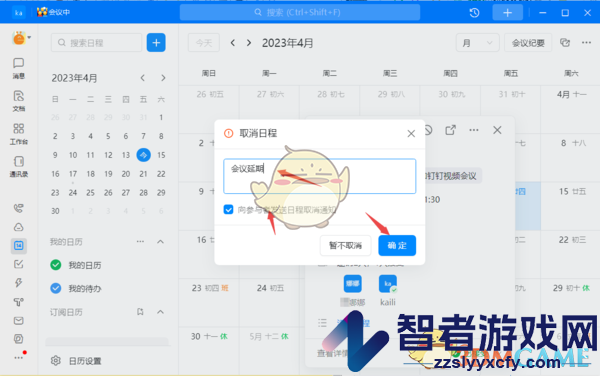Select April 15 cell in month view
The width and height of the screenshot is (600, 376).
(570, 206)
